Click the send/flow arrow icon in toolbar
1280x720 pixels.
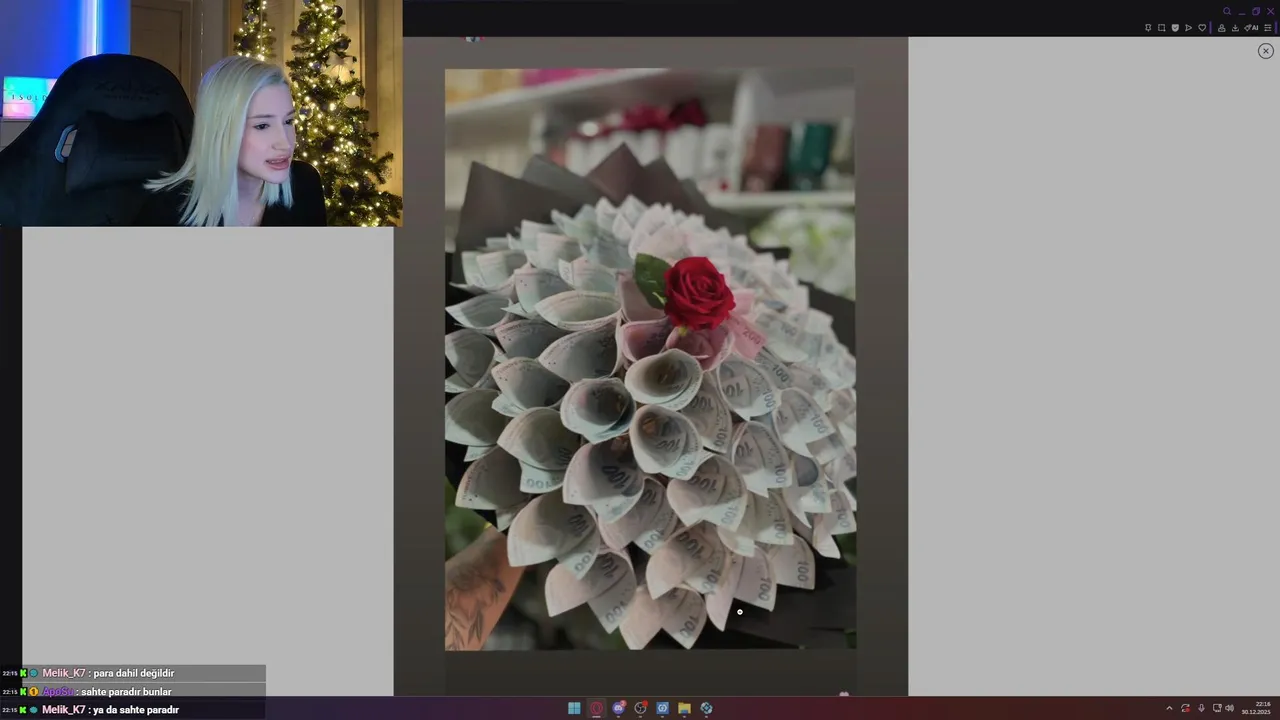(1188, 28)
